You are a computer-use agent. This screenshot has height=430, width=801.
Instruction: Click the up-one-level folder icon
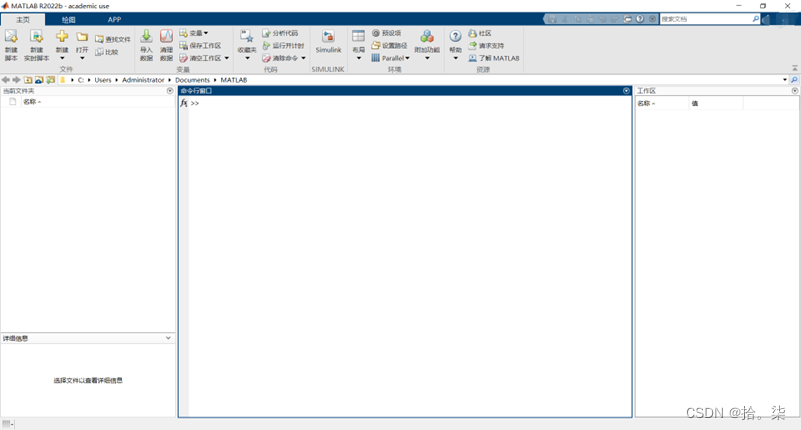28,80
